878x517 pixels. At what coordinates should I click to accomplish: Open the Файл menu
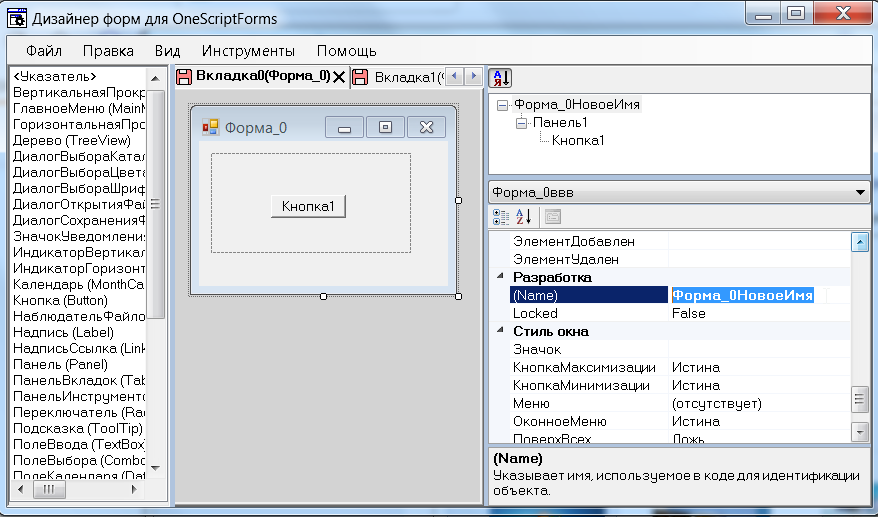coord(44,51)
